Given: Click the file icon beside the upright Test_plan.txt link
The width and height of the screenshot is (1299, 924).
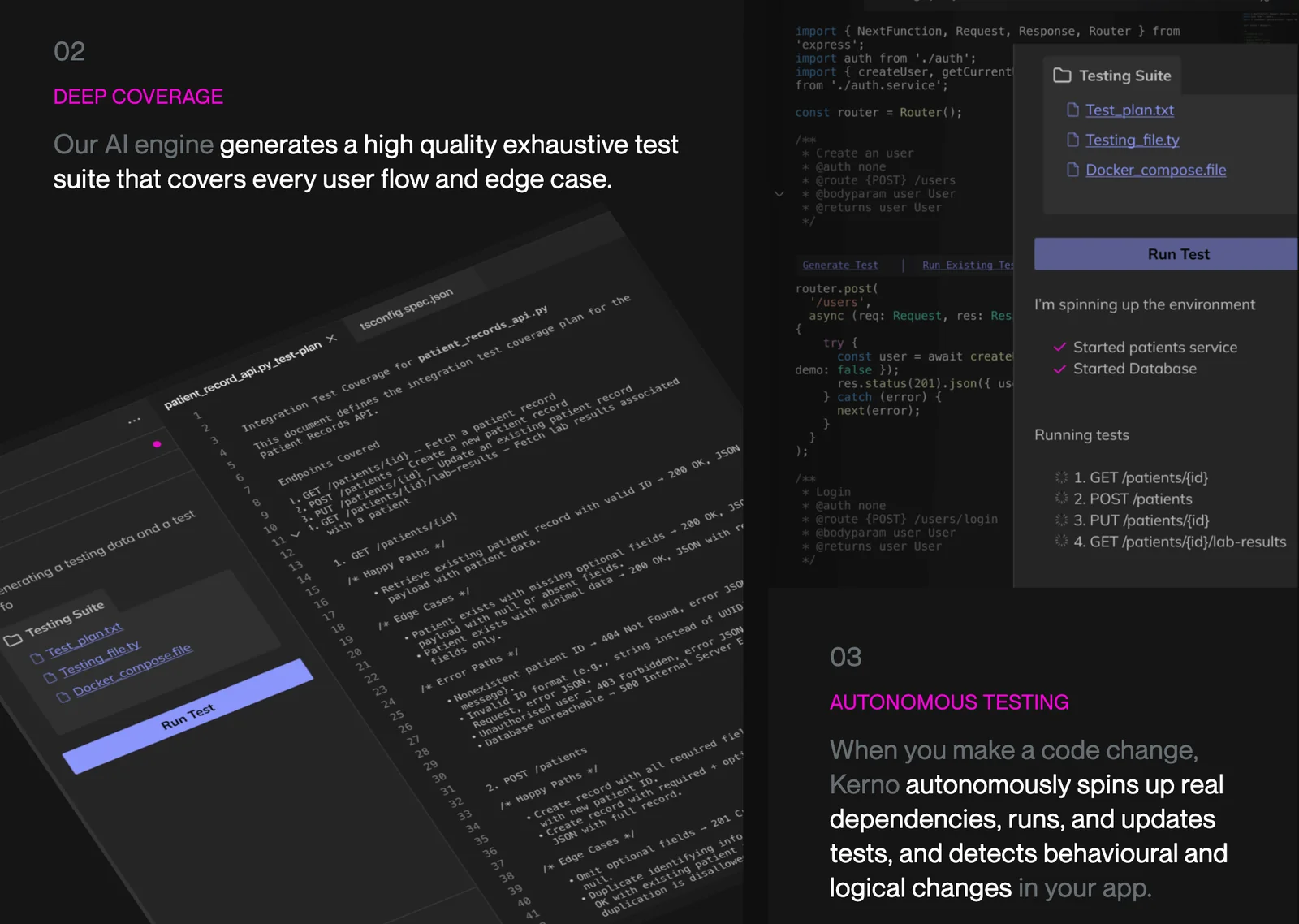Looking at the screenshot, I should tap(1072, 110).
